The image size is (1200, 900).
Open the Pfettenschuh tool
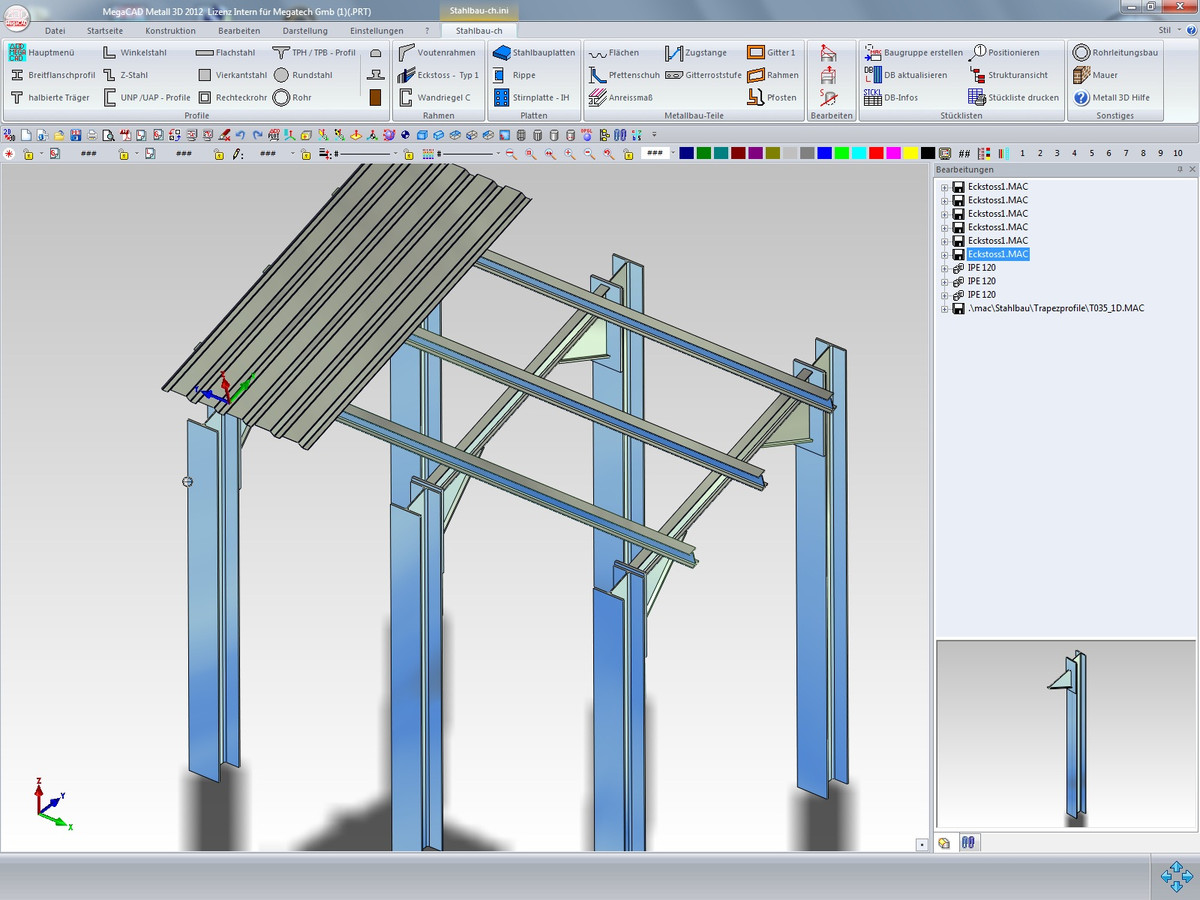[x=624, y=75]
